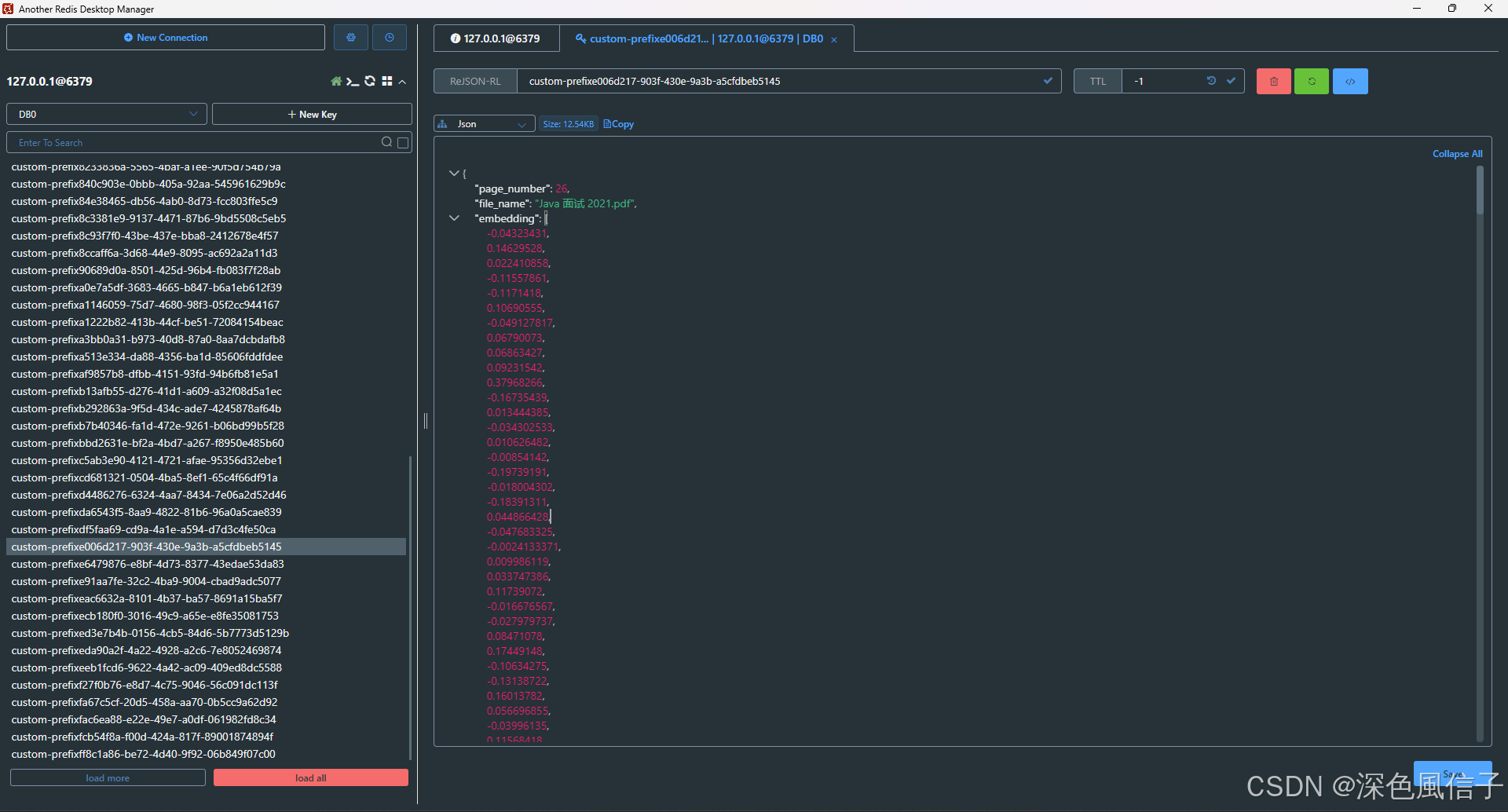The width and height of the screenshot is (1508, 812).
Task: Collapse the 127.0.0.1@6379 connection
Action: click(x=402, y=82)
